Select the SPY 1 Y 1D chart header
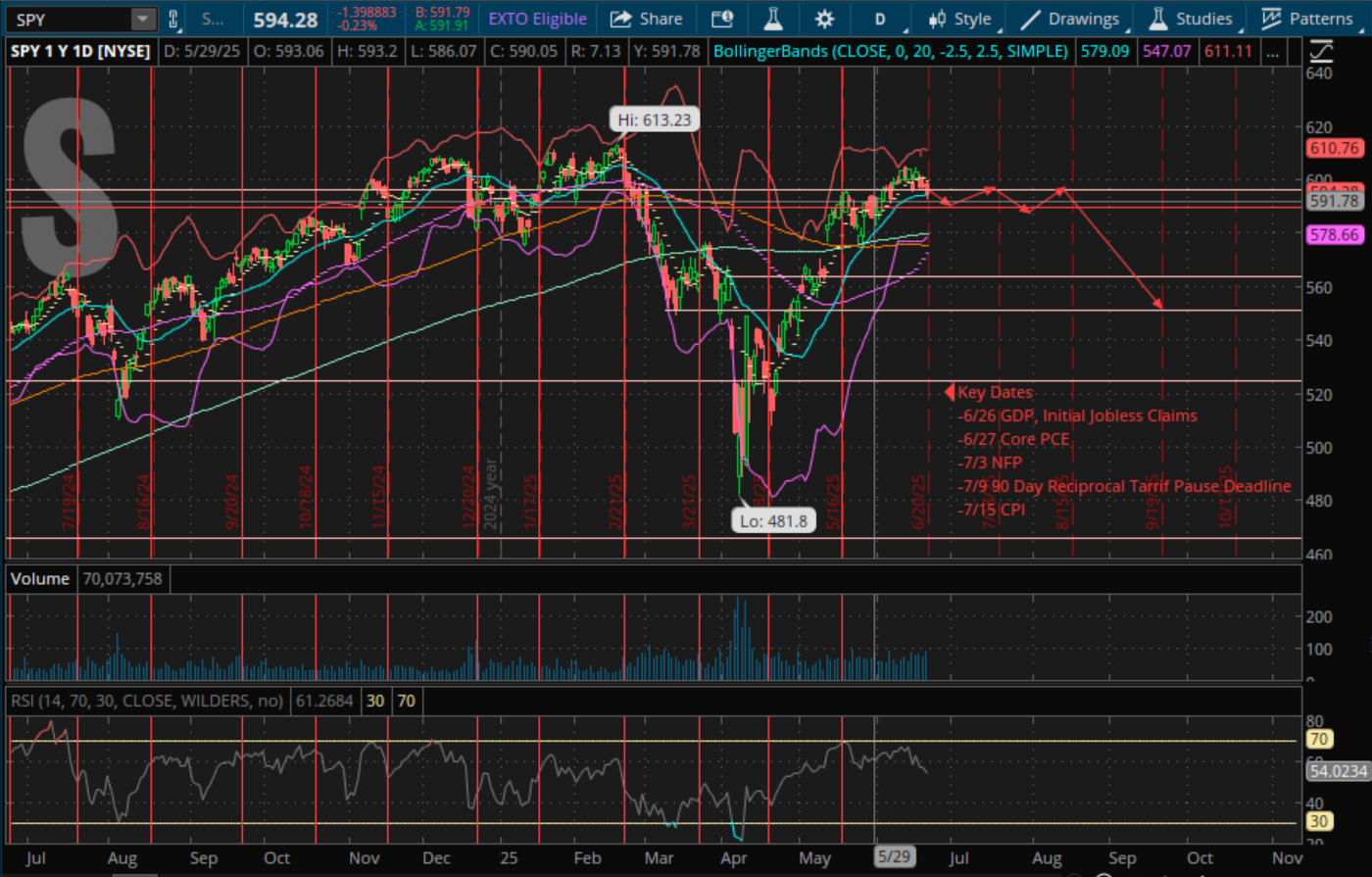Viewport: 1372px width, 877px height. point(78,51)
